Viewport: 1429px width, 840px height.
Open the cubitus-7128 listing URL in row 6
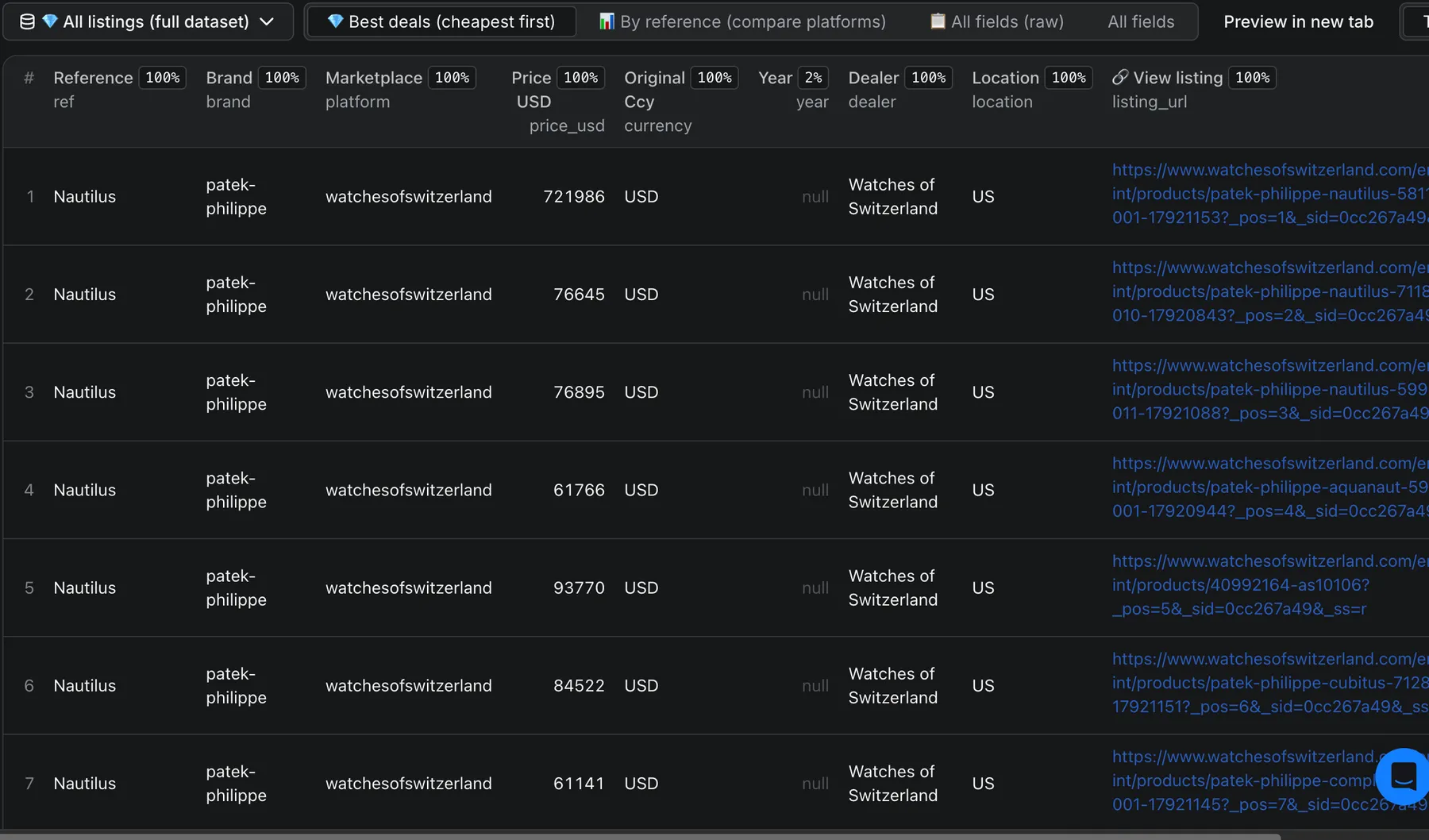click(1269, 682)
